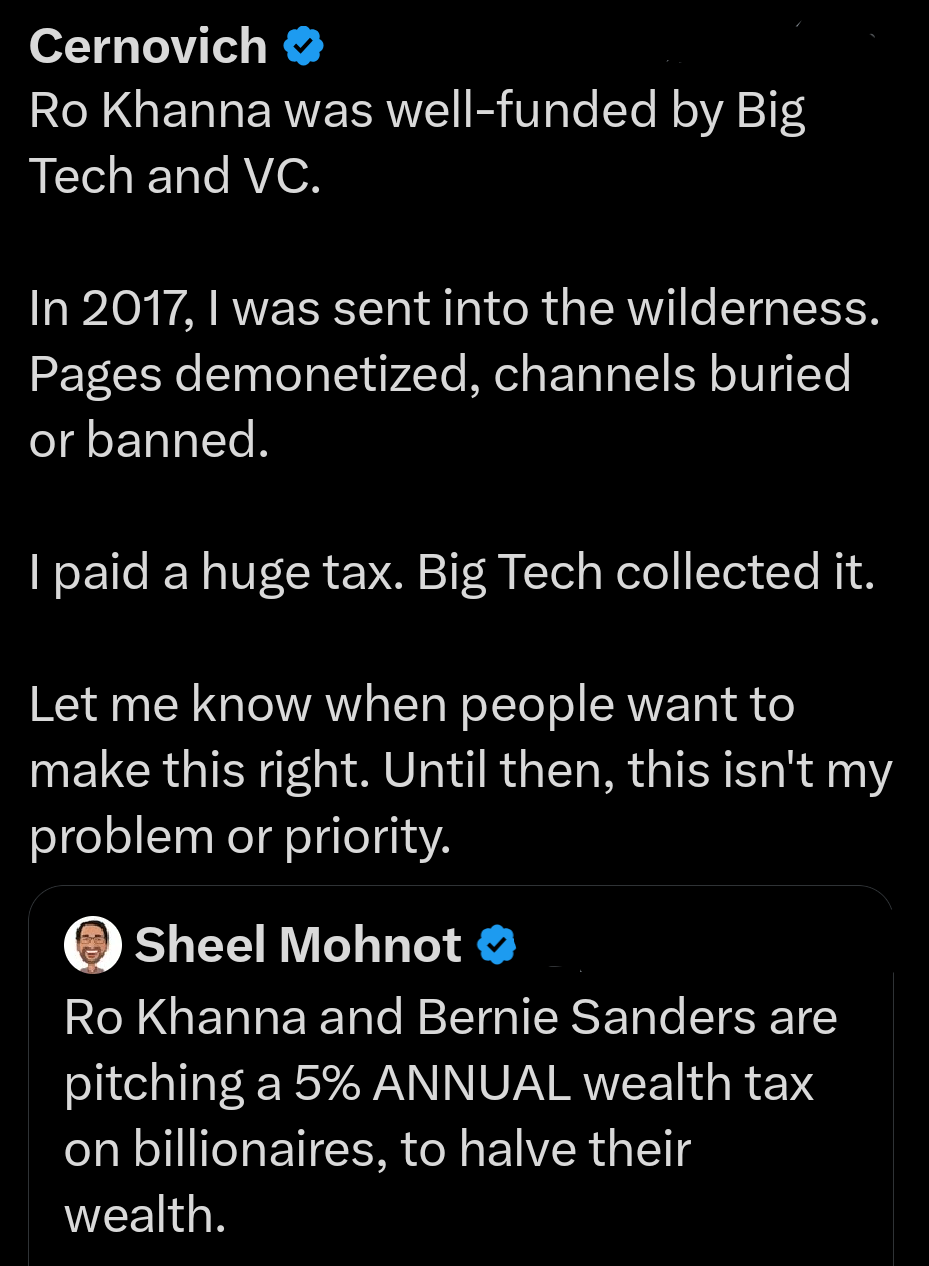Open Cernovich's profile via his display name
The height and width of the screenshot is (1266, 929).
146,44
